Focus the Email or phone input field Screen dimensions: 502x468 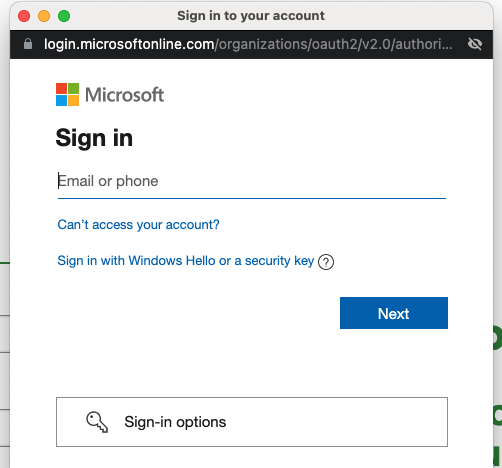(x=252, y=181)
